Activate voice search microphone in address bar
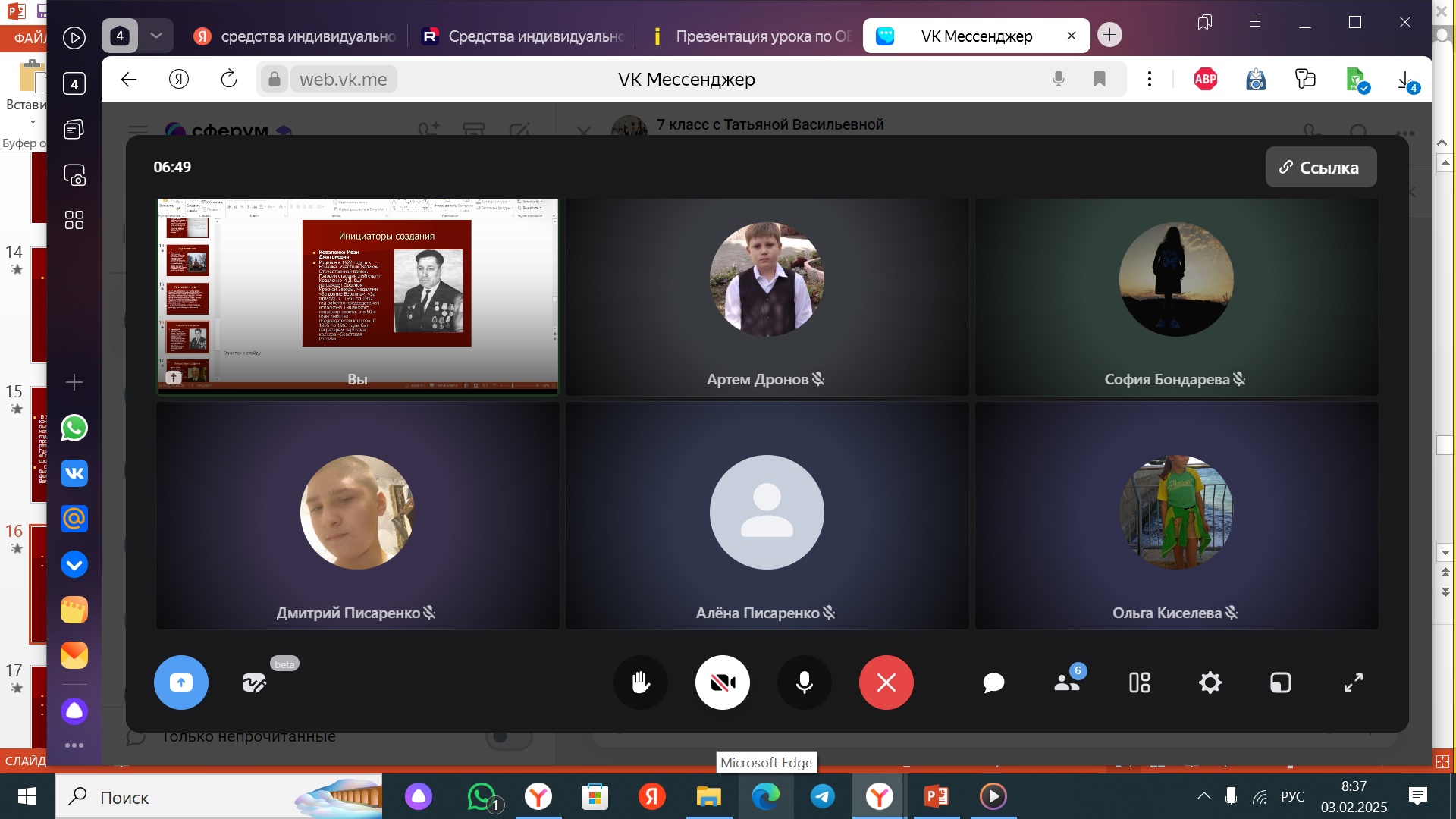 [x=1059, y=79]
